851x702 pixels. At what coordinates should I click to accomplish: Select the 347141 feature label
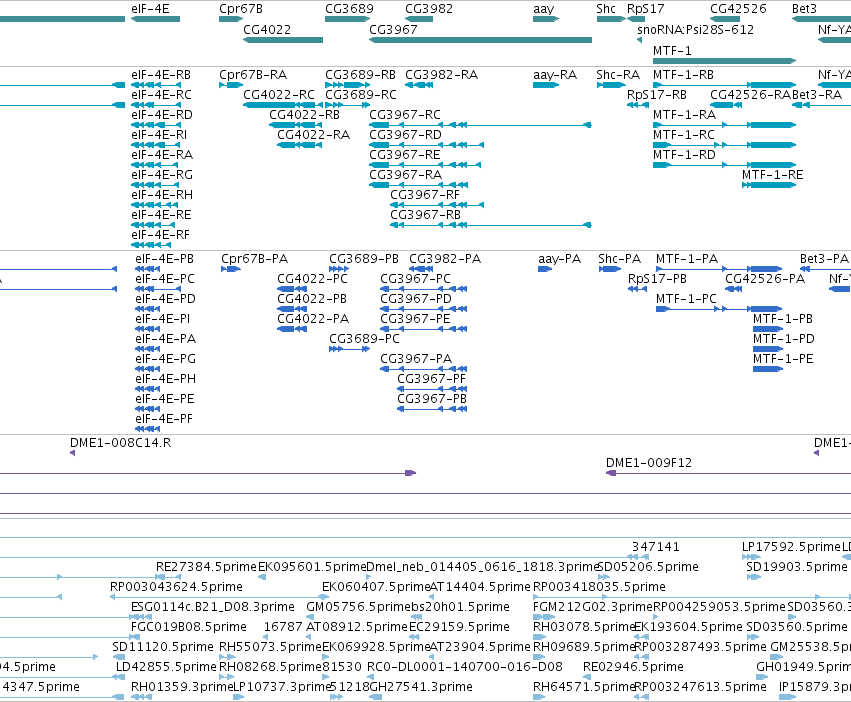pyautogui.click(x=656, y=547)
